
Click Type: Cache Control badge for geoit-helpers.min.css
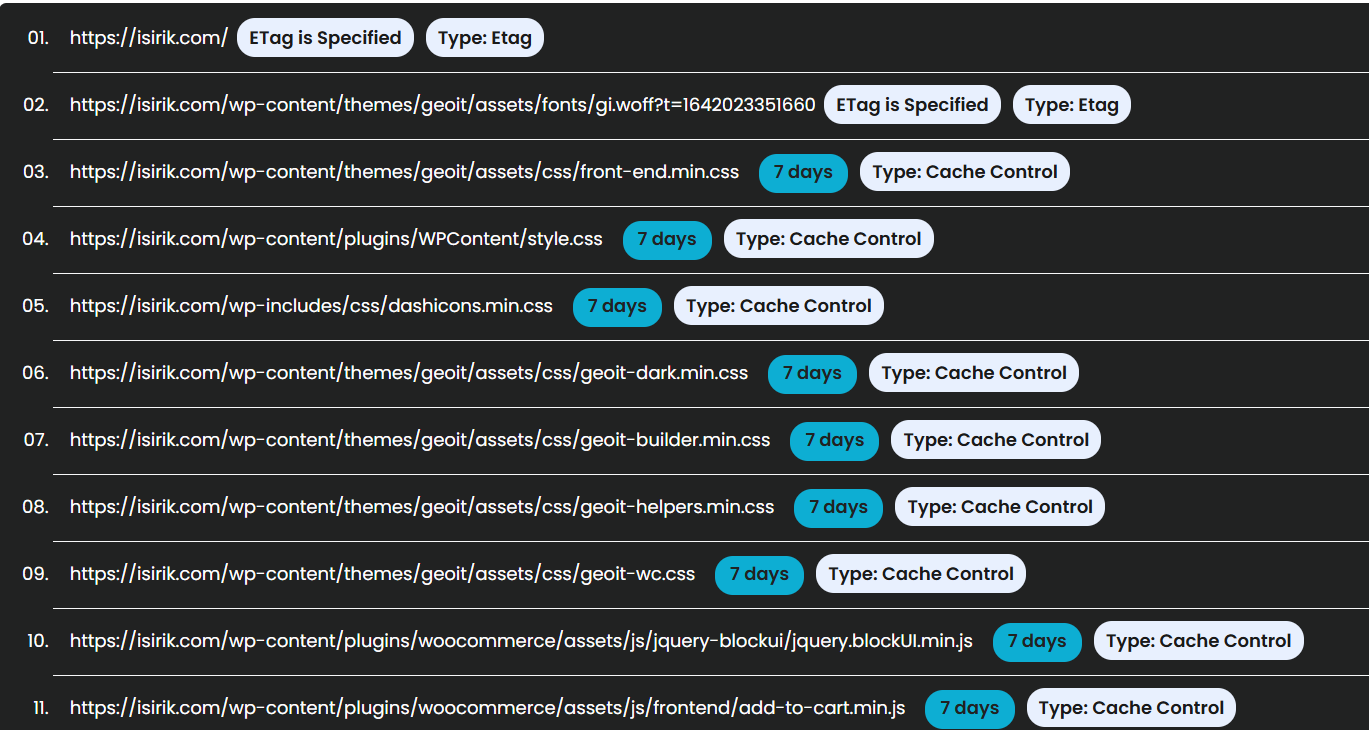[1000, 507]
